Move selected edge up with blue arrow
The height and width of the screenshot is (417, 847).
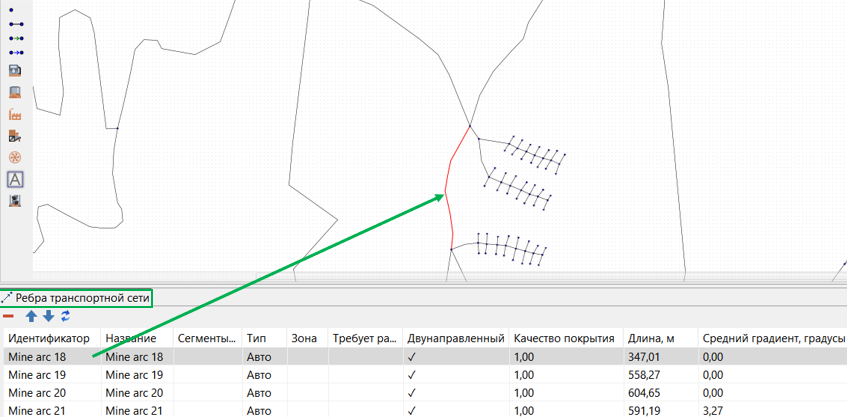(x=31, y=316)
